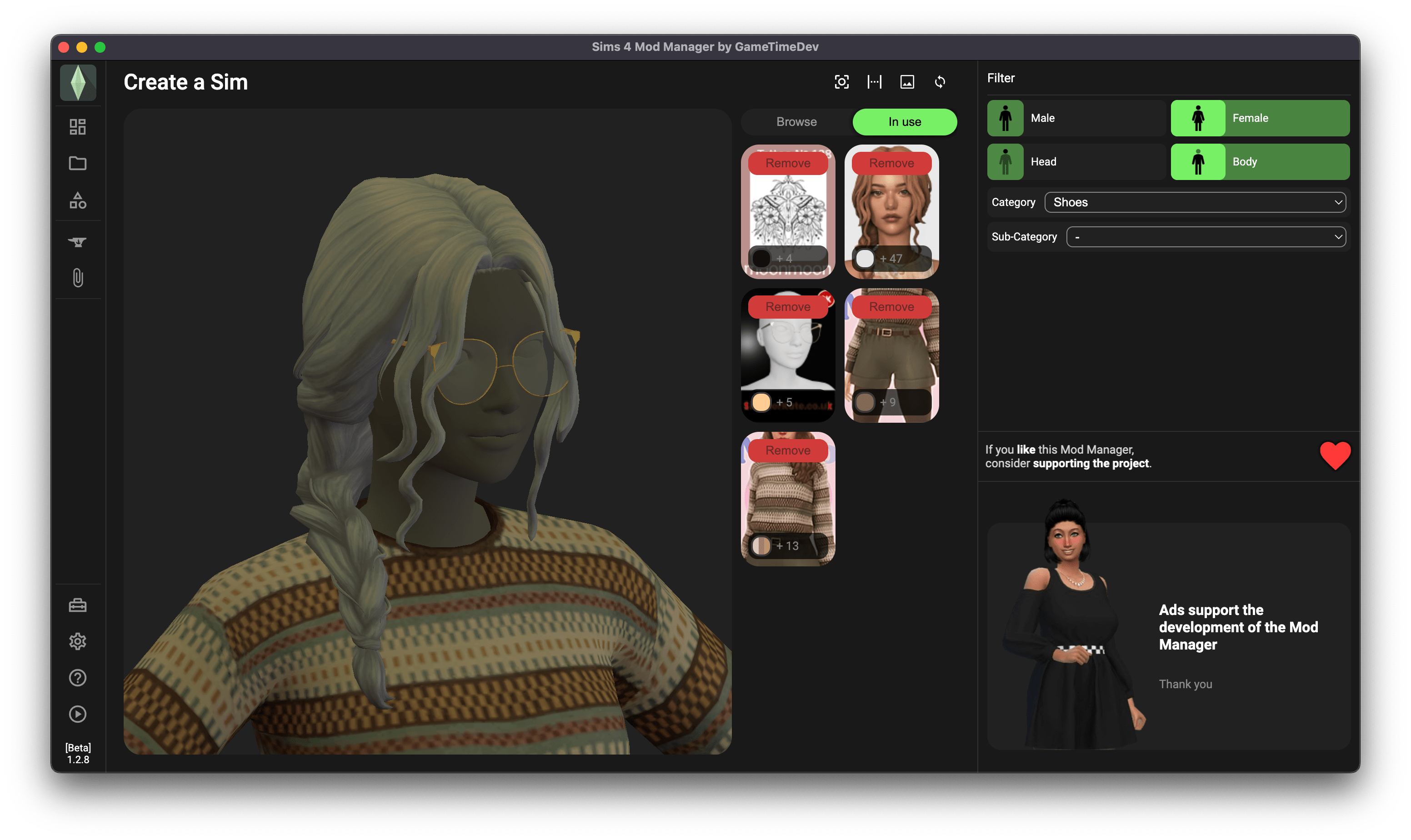This screenshot has width=1411, height=840.
Task: Click the white swatch on hair card
Action: pyautogui.click(x=865, y=259)
